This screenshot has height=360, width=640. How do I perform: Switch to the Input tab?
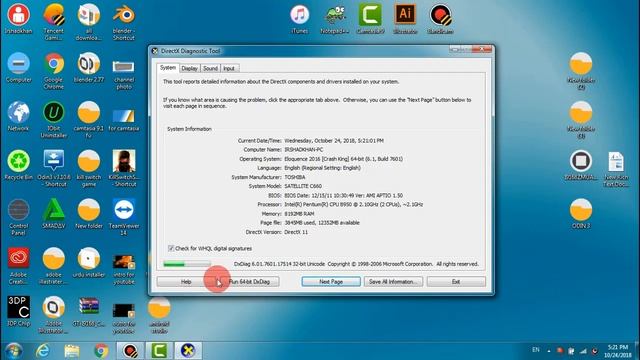click(x=229, y=68)
